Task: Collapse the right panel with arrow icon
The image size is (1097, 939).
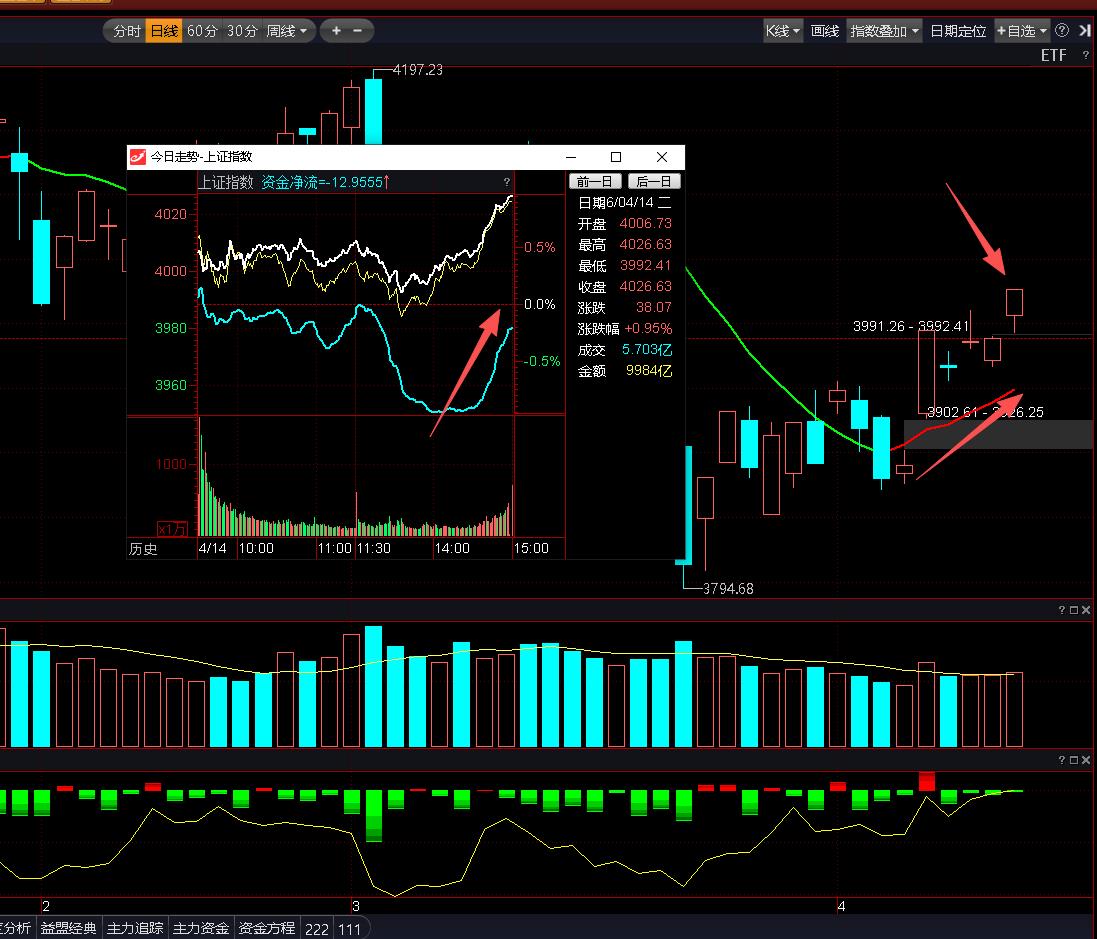Action: (1085, 31)
